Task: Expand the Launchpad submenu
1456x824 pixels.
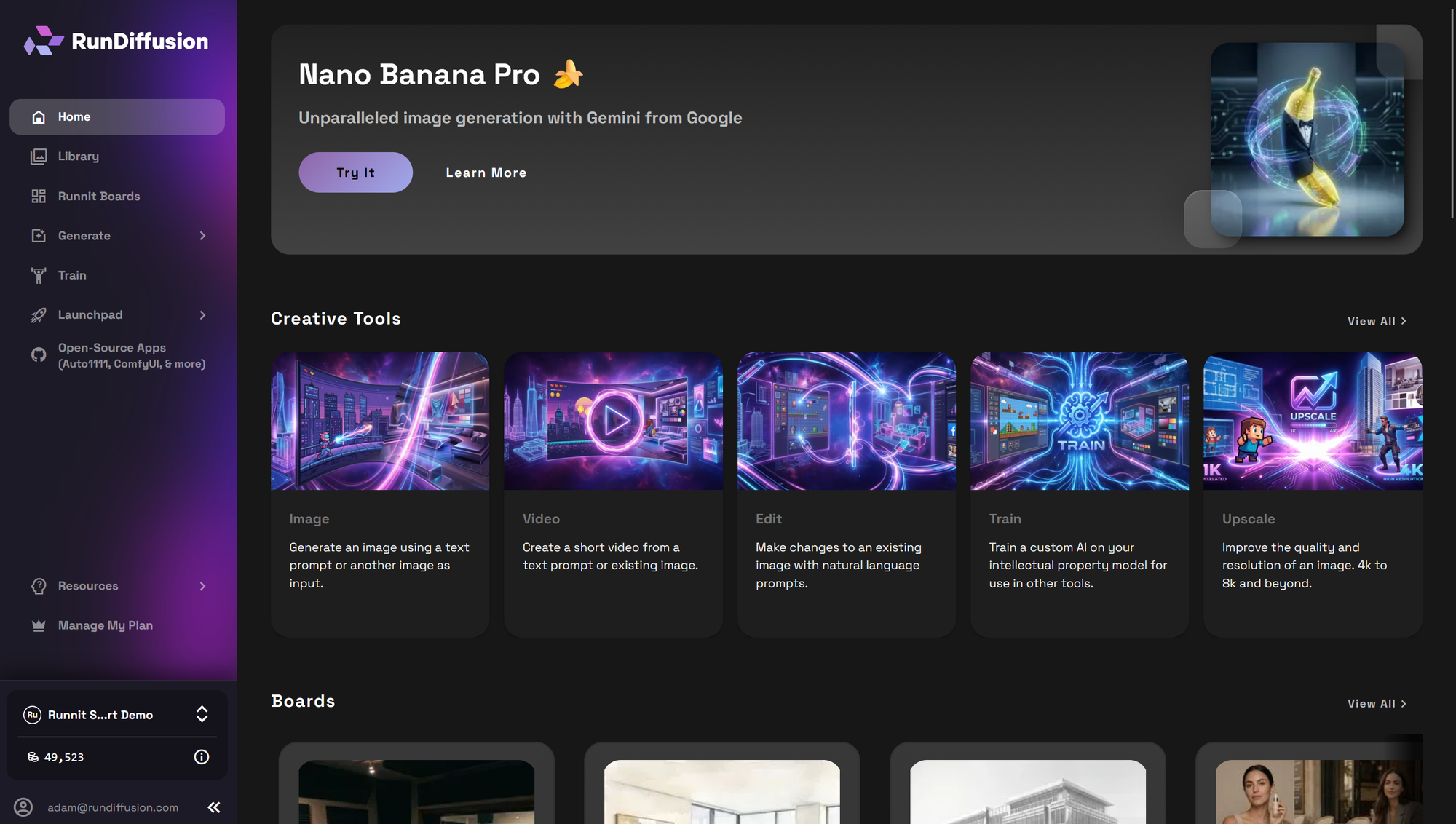Action: pyautogui.click(x=202, y=315)
